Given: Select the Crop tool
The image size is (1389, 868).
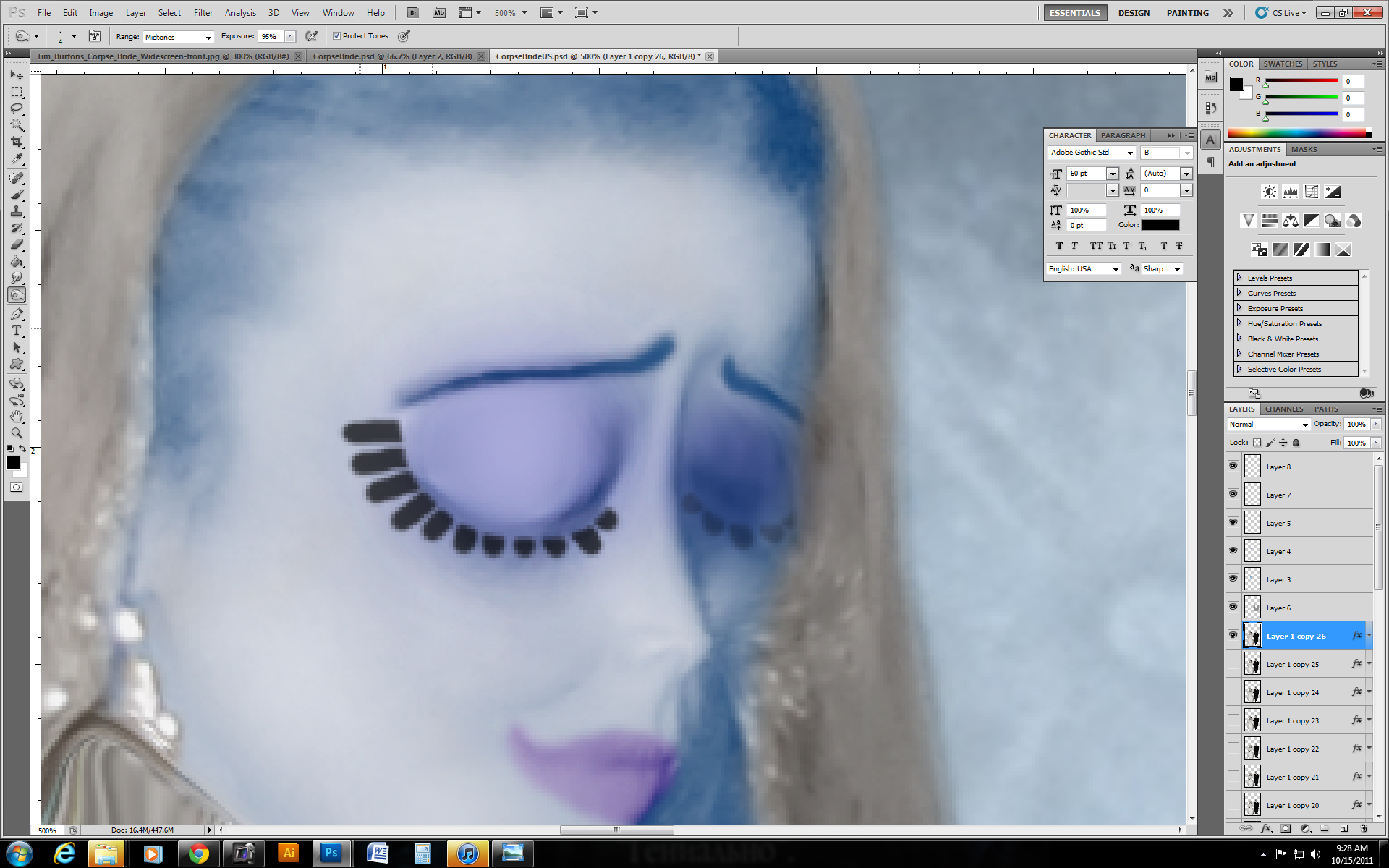Looking at the screenshot, I should pos(17,142).
